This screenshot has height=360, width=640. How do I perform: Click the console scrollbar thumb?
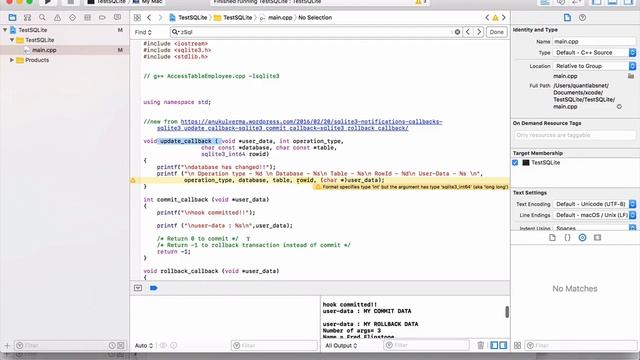507,312
